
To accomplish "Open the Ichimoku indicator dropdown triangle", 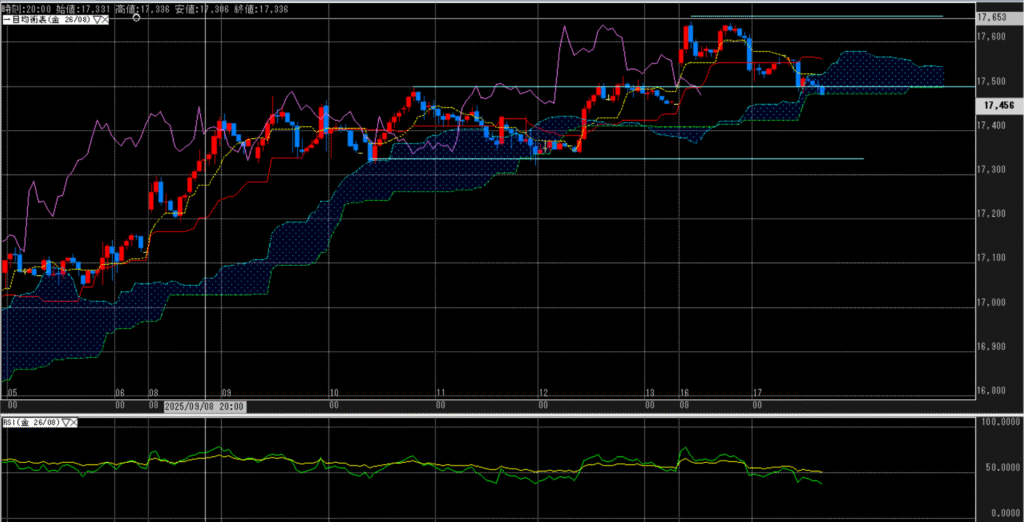I will point(96,20).
